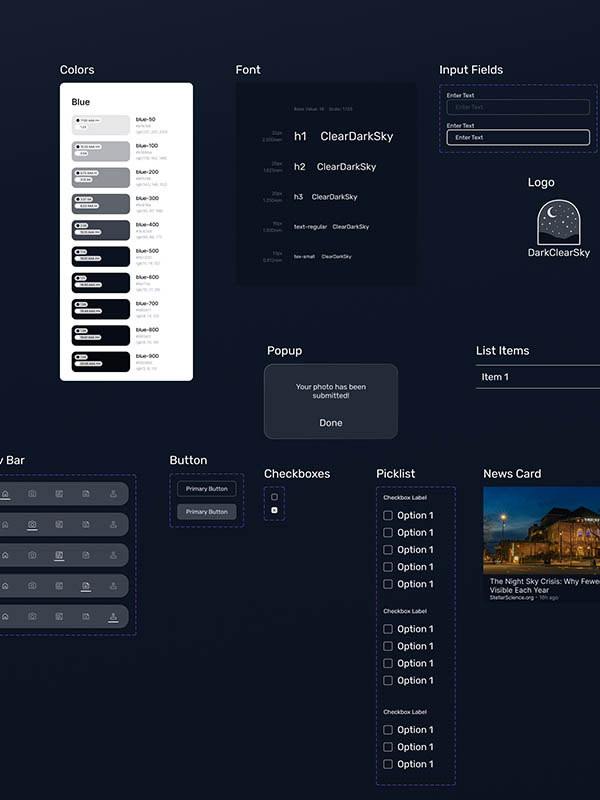
Task: Click News layout icon in nav bar with Home underlined
Action: click(x=59, y=493)
